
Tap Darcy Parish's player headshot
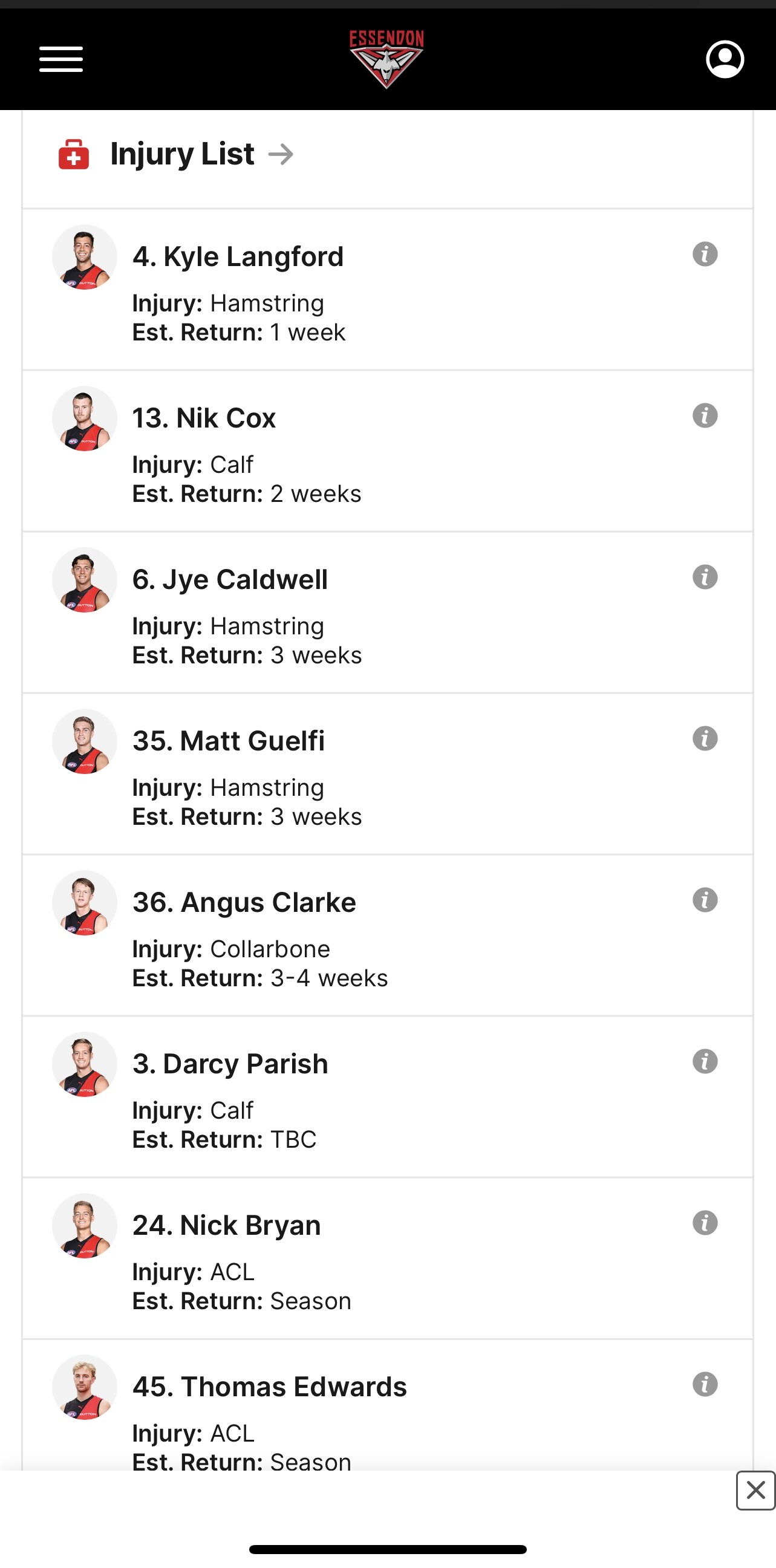[x=85, y=1065]
